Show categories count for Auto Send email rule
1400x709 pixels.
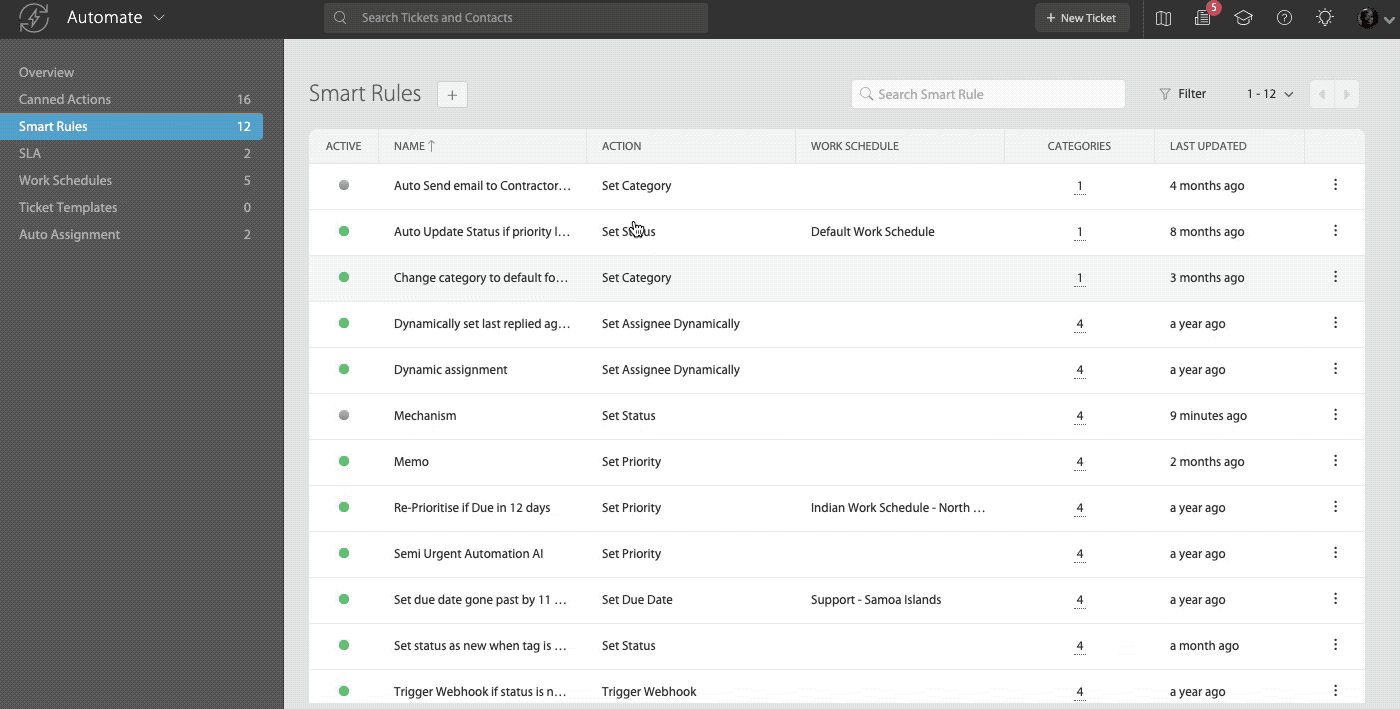(x=1079, y=186)
